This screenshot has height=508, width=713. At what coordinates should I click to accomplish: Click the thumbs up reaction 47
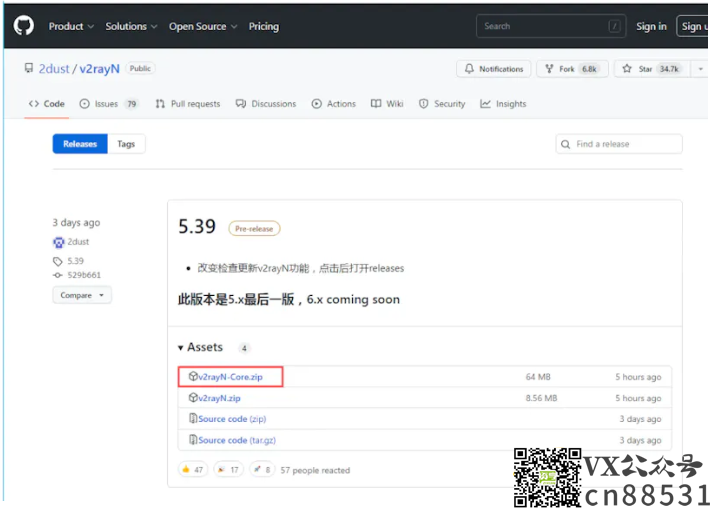point(193,469)
